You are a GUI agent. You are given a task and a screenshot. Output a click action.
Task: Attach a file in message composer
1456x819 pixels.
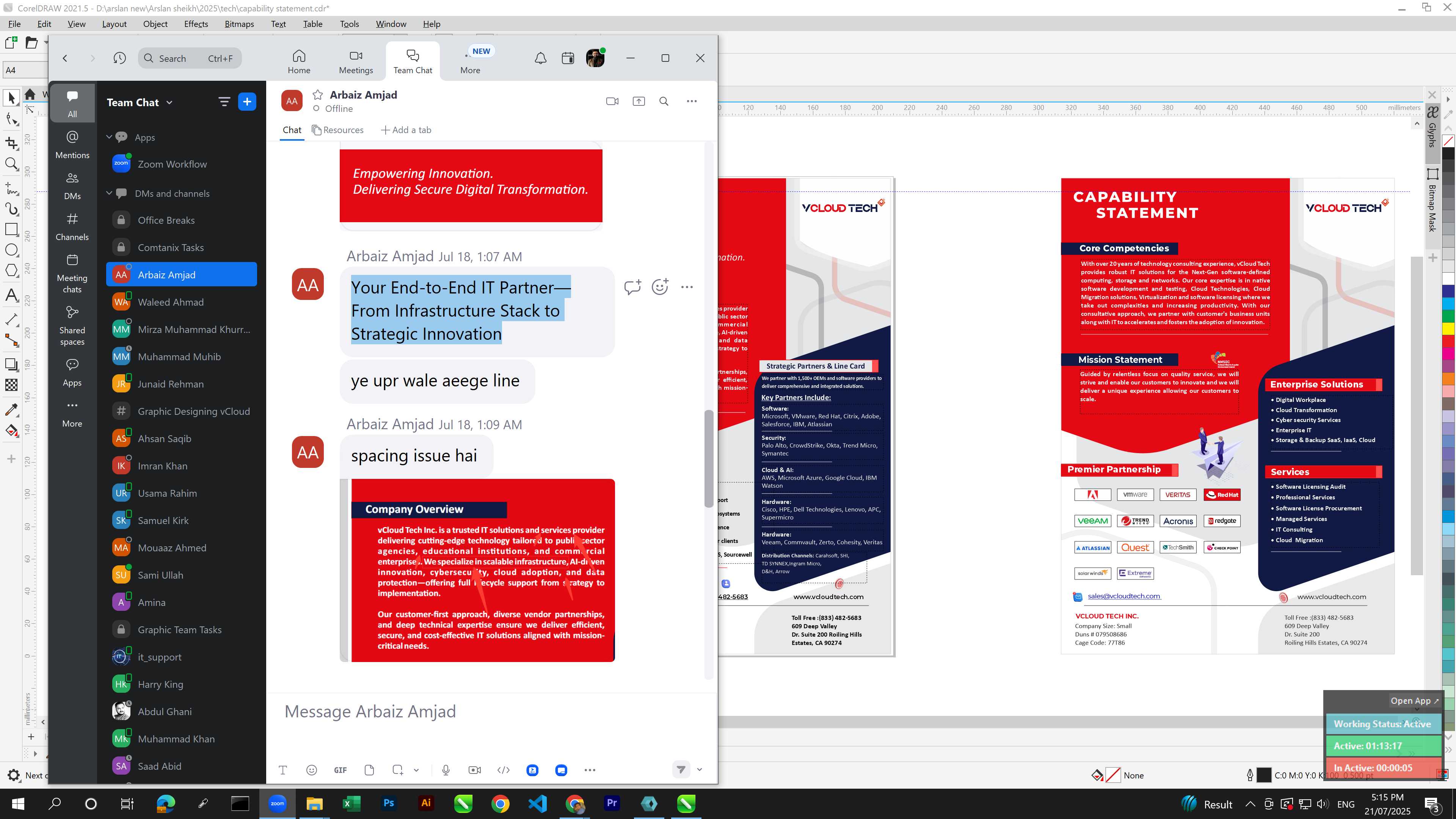pyautogui.click(x=369, y=770)
